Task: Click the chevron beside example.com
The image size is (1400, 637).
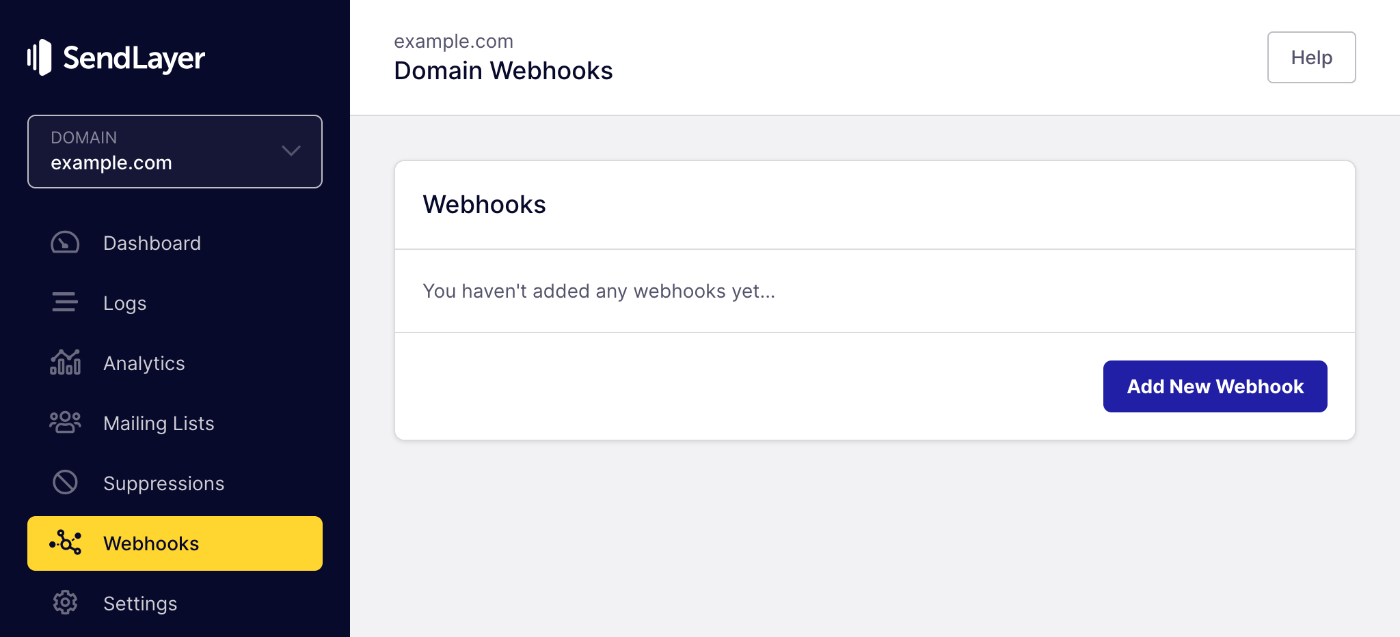Action: point(290,151)
